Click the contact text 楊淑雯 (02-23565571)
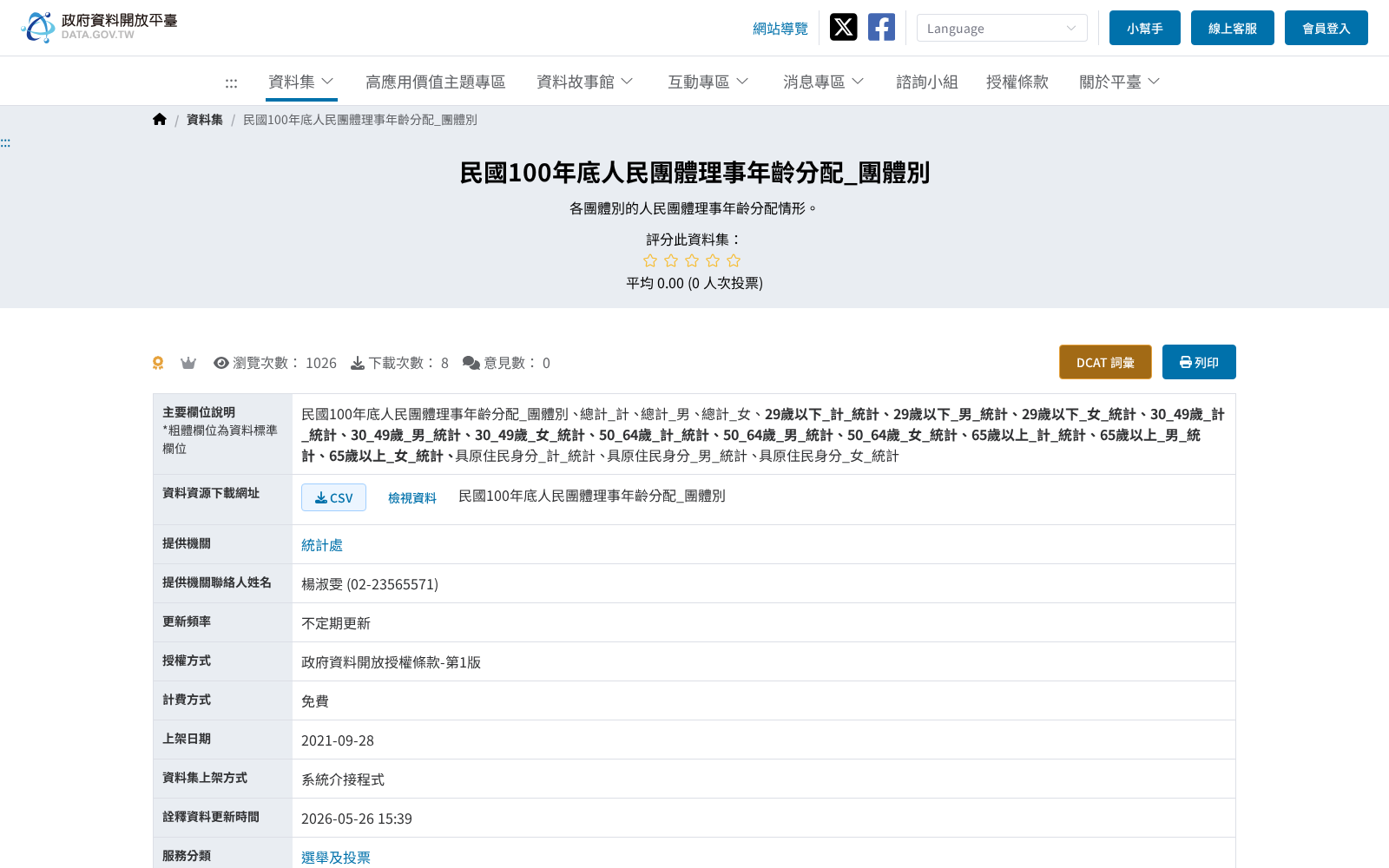The height and width of the screenshot is (868, 1389). pyautogui.click(x=370, y=584)
